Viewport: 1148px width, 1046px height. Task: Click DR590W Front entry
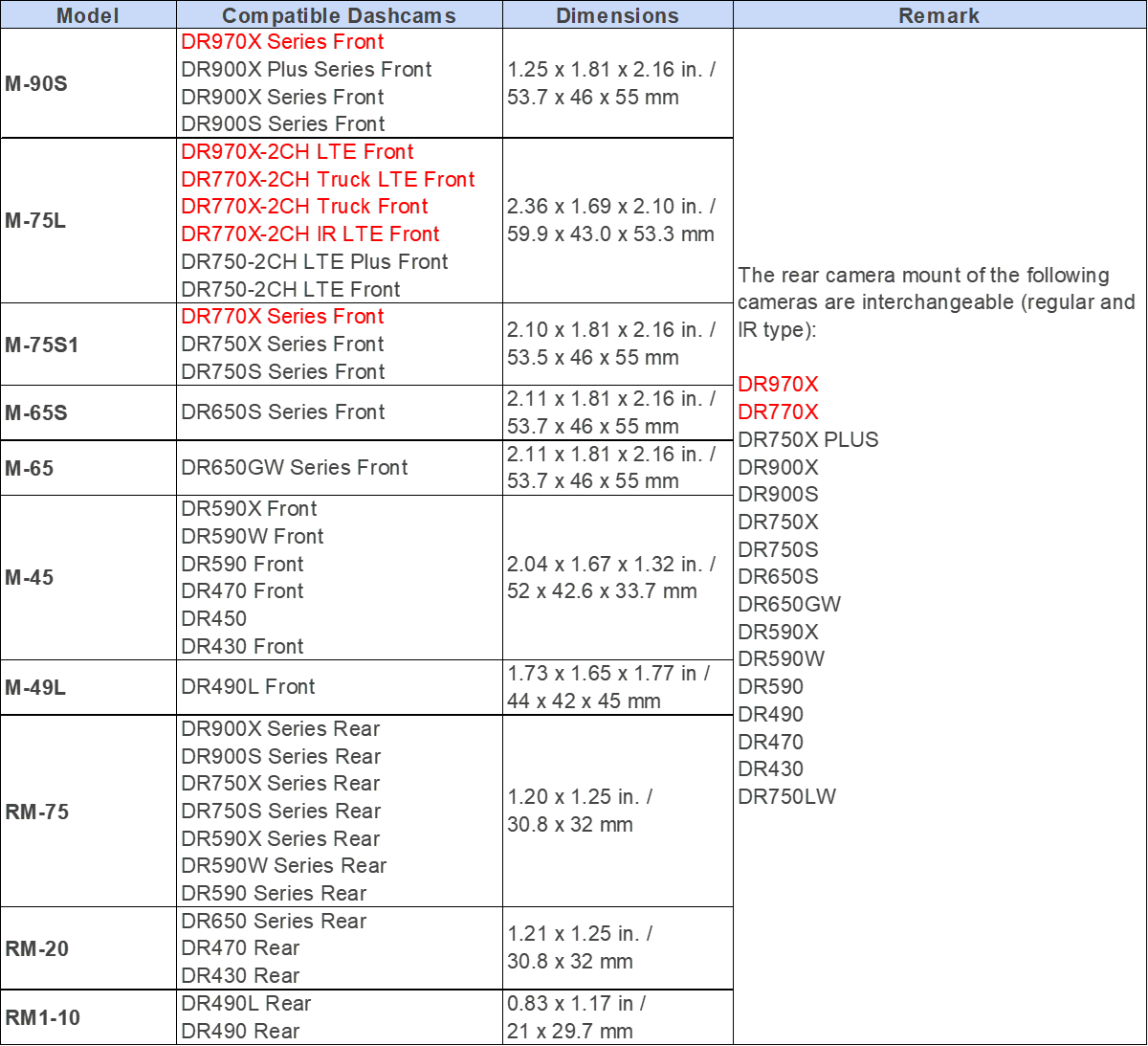(253, 537)
